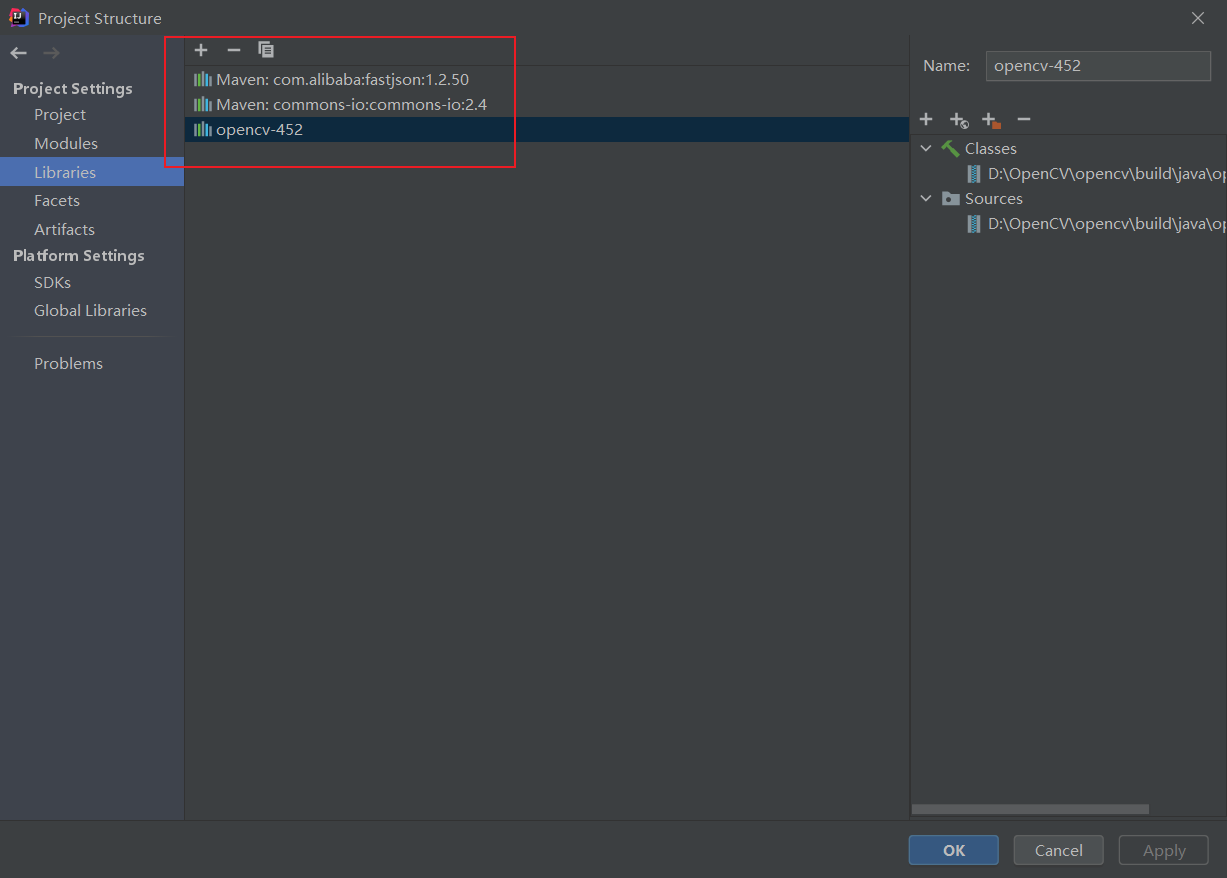Specify documentation URL with plus-globe icon
Image resolution: width=1227 pixels, height=878 pixels.
959,120
